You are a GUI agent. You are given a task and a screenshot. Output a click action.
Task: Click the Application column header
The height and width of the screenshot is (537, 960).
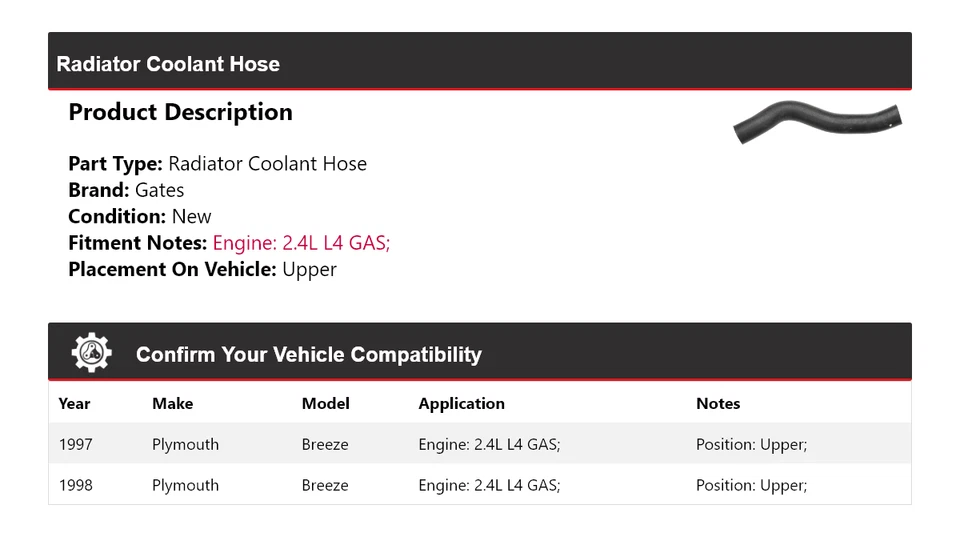click(x=461, y=404)
